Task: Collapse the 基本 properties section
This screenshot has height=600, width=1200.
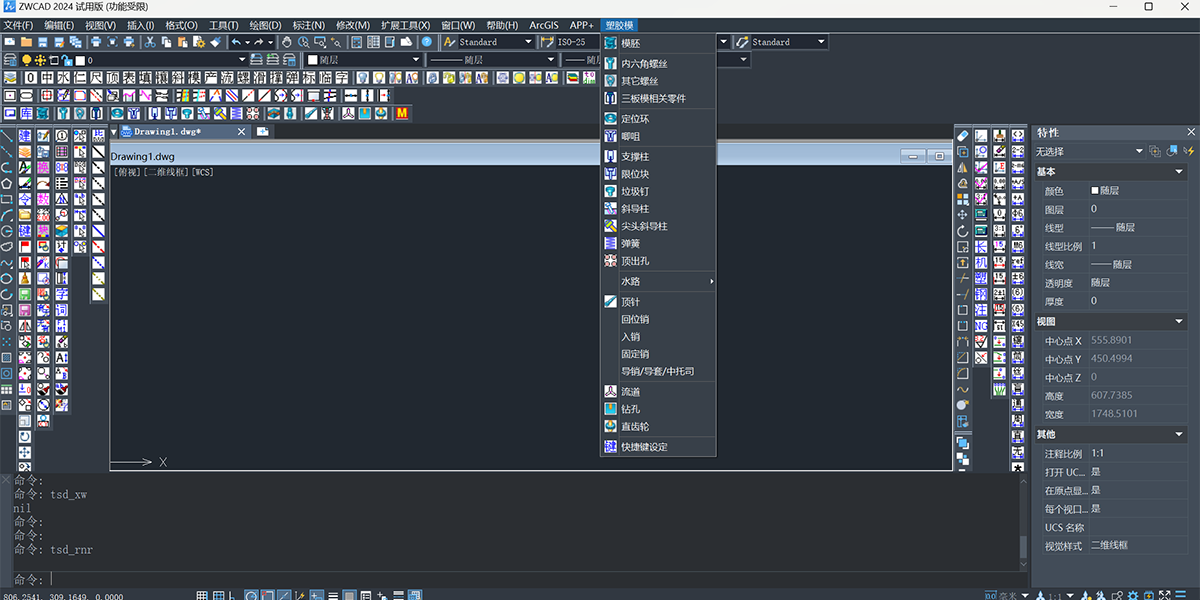Action: [1180, 172]
